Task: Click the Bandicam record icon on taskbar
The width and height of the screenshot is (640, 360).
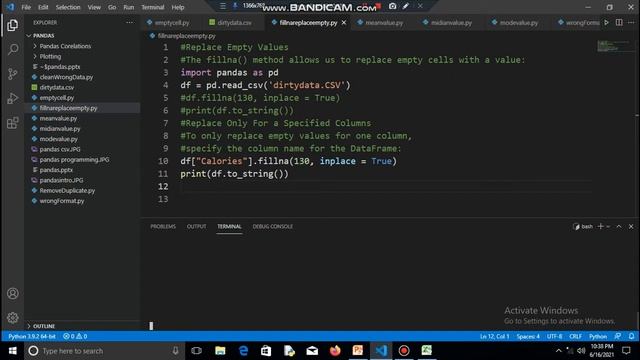Action: coord(404,351)
